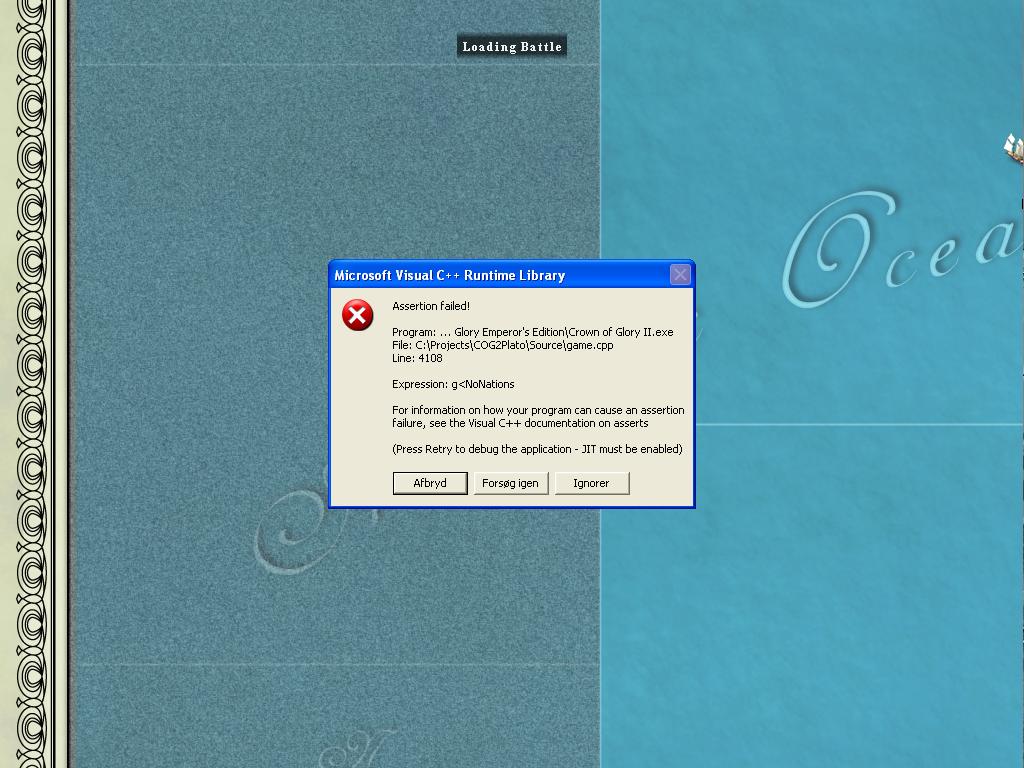1024x768 pixels.
Task: Click 'Expression: g<NoNations' text
Action: pyautogui.click(x=453, y=384)
